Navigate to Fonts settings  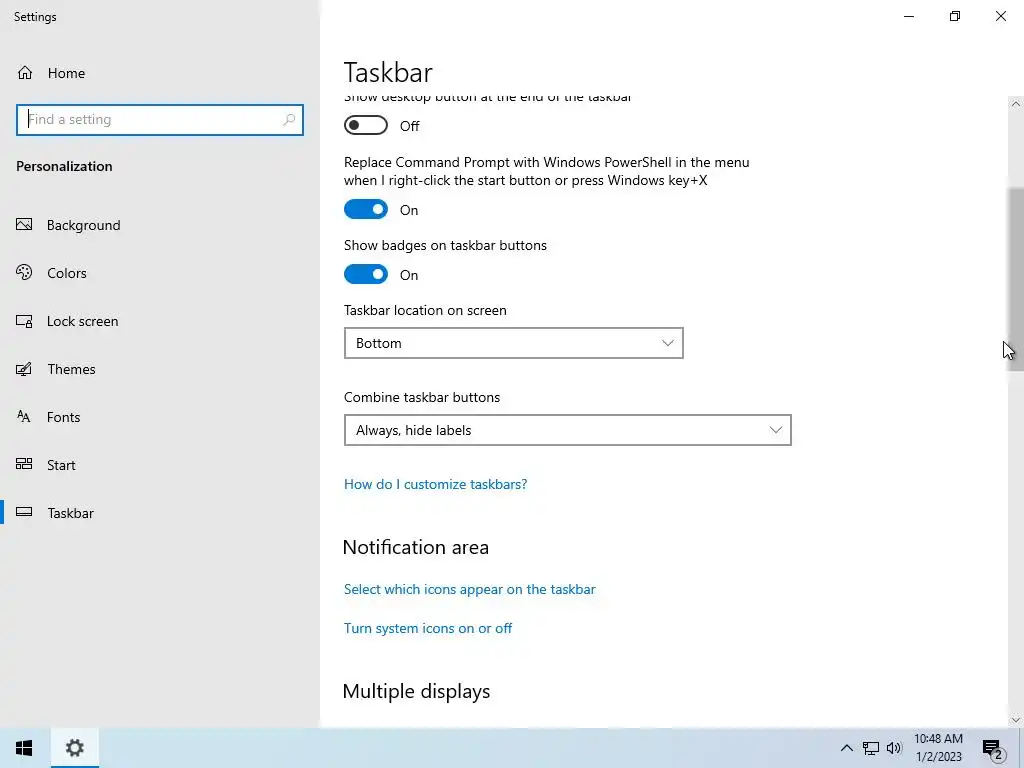pyautogui.click(x=63, y=417)
